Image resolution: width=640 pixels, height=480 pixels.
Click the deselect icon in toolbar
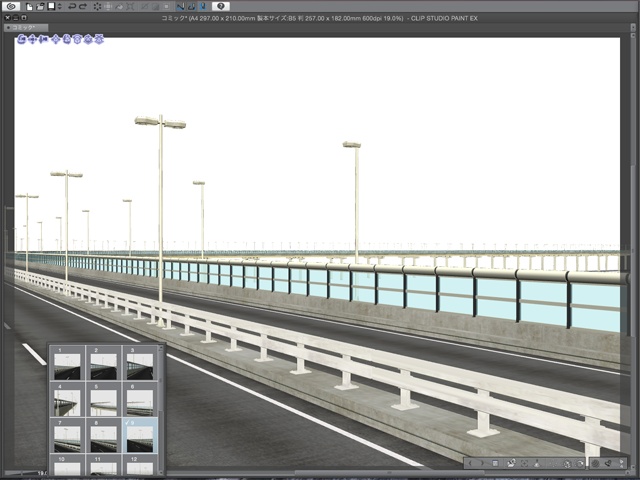(144, 7)
